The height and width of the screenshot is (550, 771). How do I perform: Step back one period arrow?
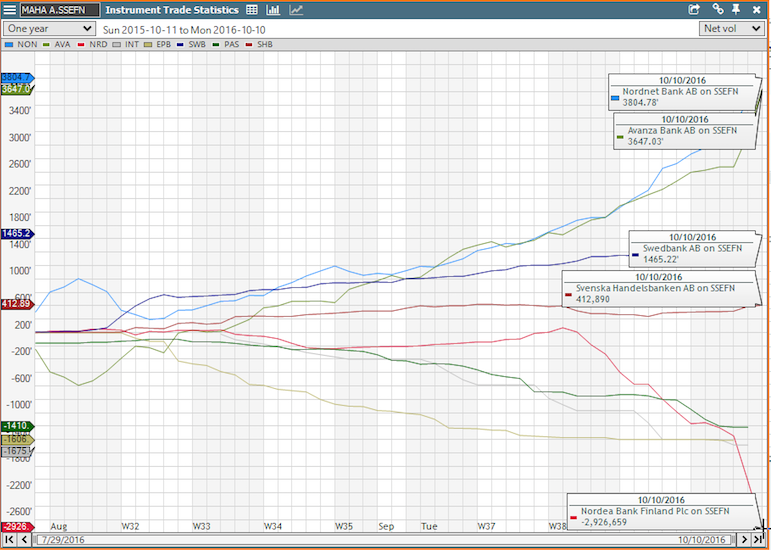tap(25, 539)
